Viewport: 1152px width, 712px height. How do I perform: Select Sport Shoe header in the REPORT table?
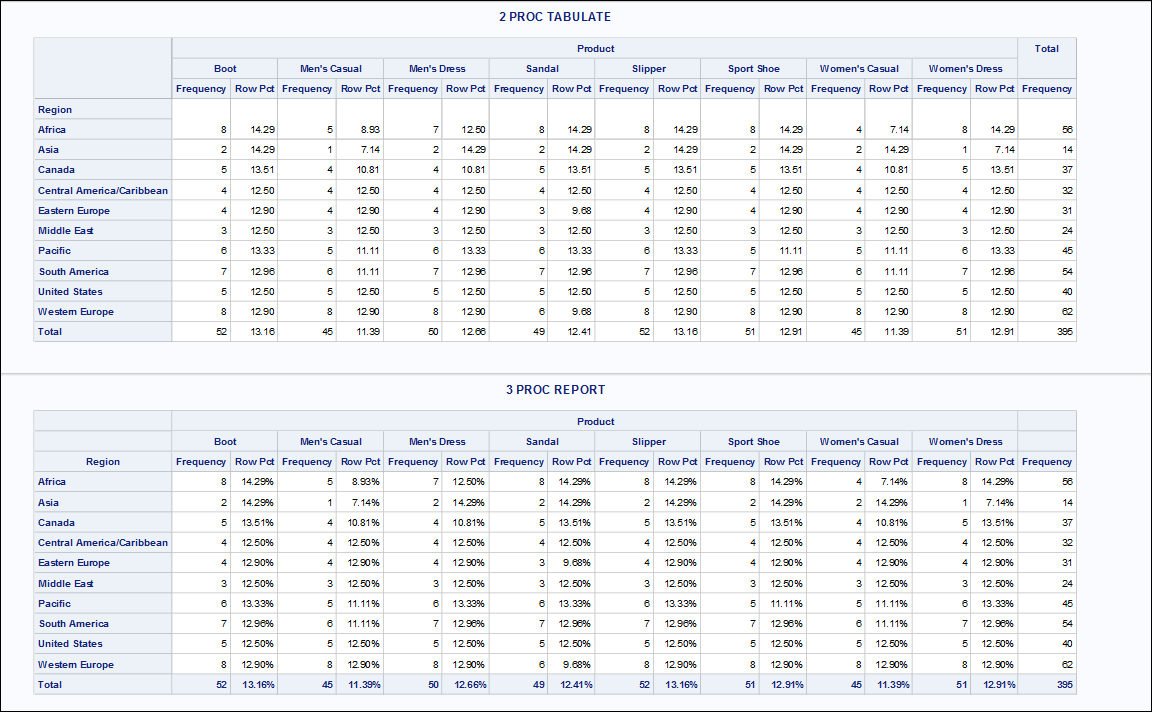753,442
